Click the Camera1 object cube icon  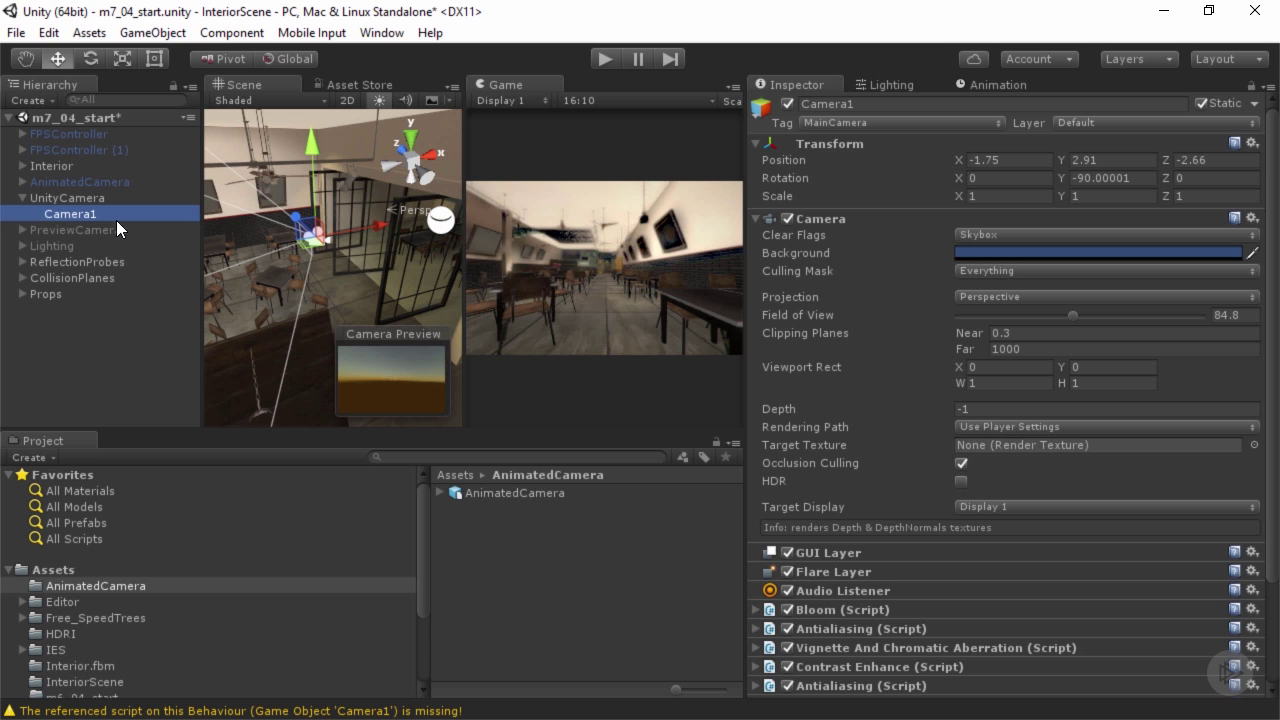pyautogui.click(x=762, y=107)
